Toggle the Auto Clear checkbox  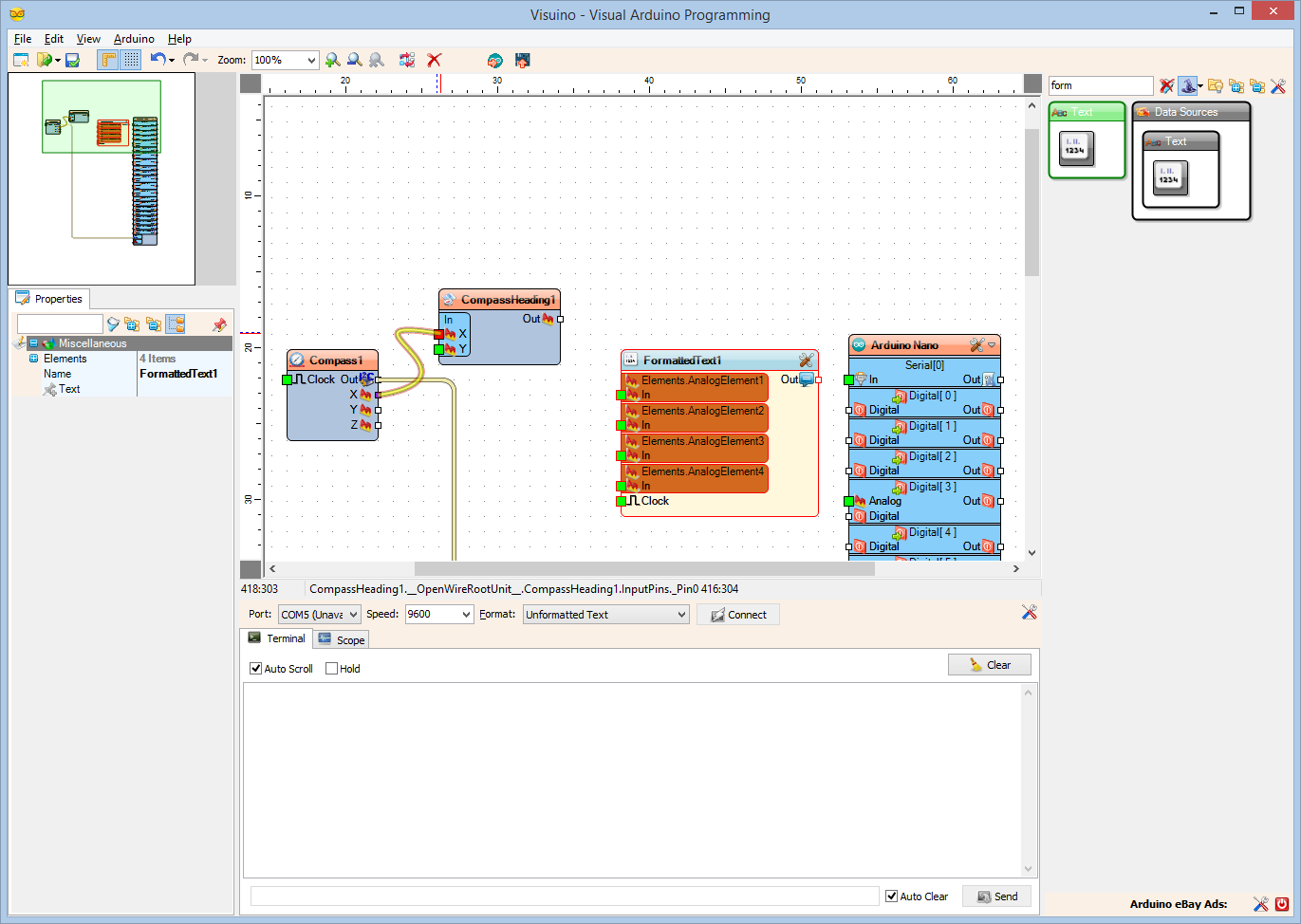[x=891, y=896]
